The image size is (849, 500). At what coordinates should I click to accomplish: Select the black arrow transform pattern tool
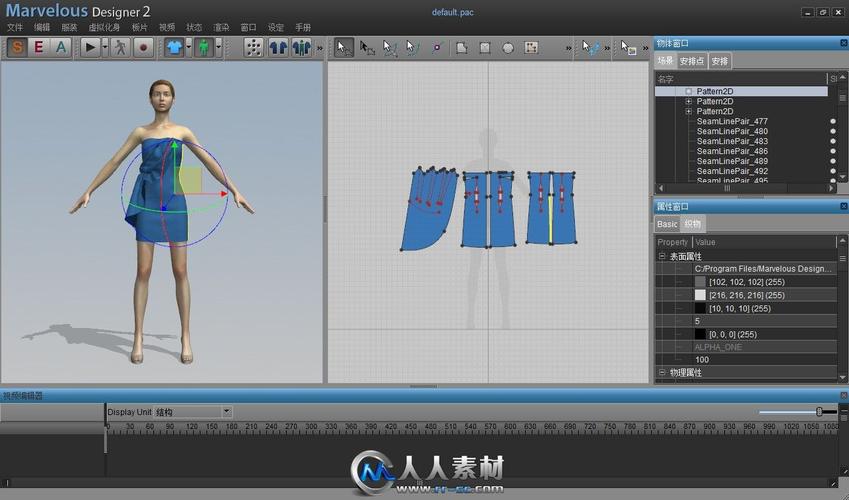(367, 48)
